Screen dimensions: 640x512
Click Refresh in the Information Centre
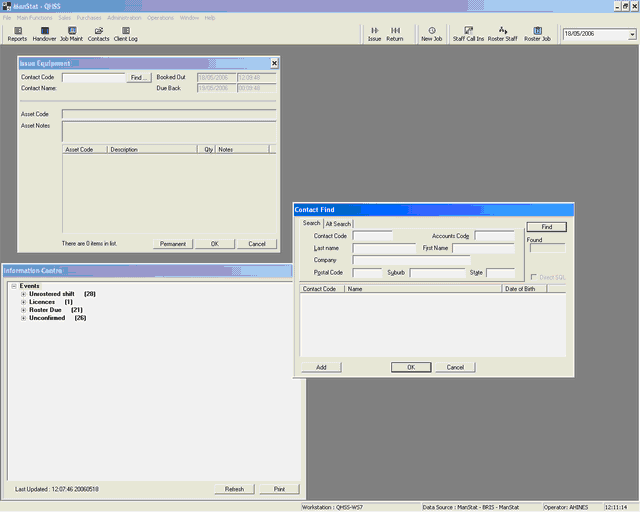[x=234, y=489]
